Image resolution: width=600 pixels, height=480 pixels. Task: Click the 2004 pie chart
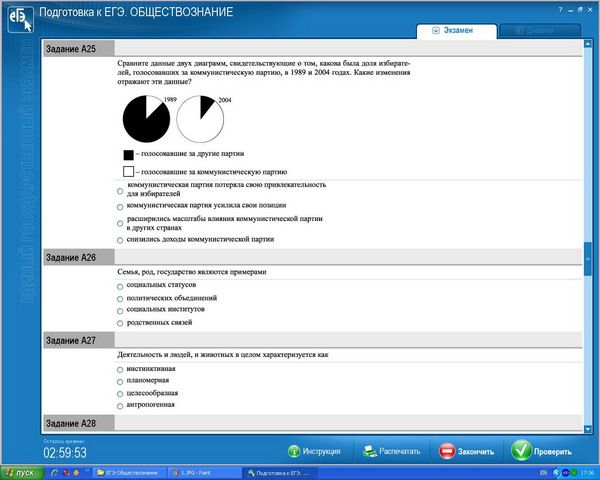(x=200, y=121)
